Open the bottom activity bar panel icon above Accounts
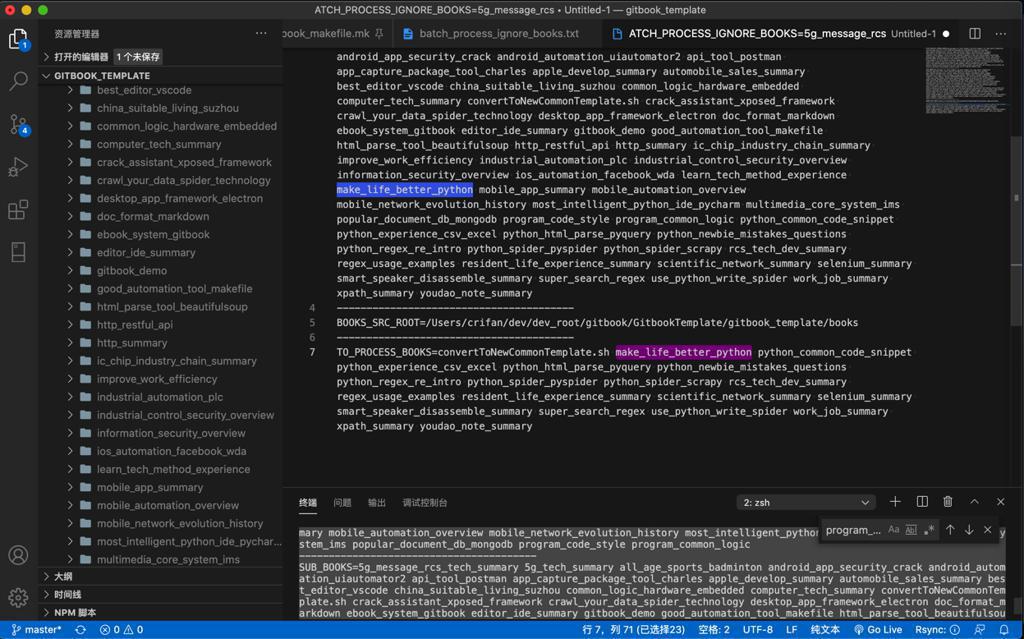The width and height of the screenshot is (1024, 639). pyautogui.click(x=18, y=252)
